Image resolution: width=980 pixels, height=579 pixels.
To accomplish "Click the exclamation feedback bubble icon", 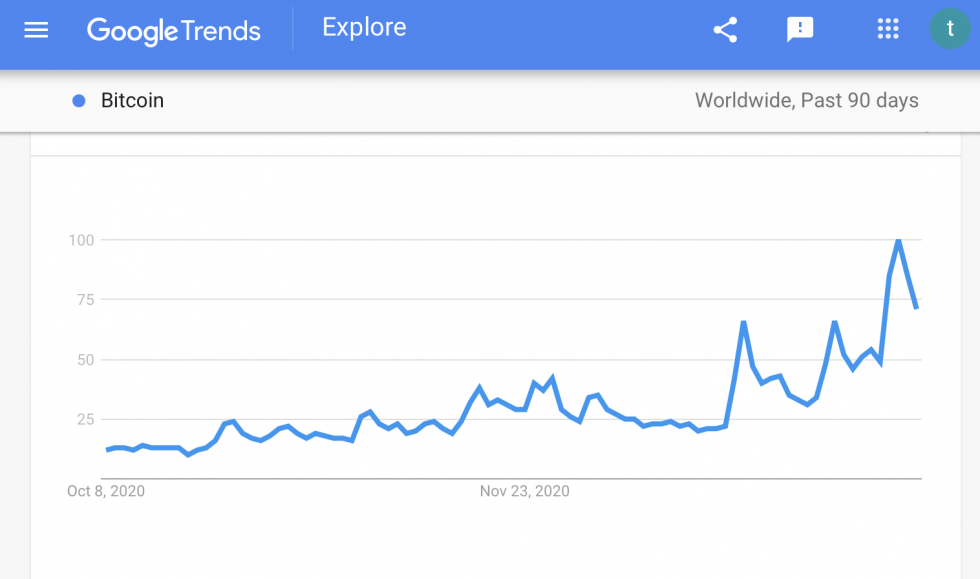I will click(x=799, y=29).
